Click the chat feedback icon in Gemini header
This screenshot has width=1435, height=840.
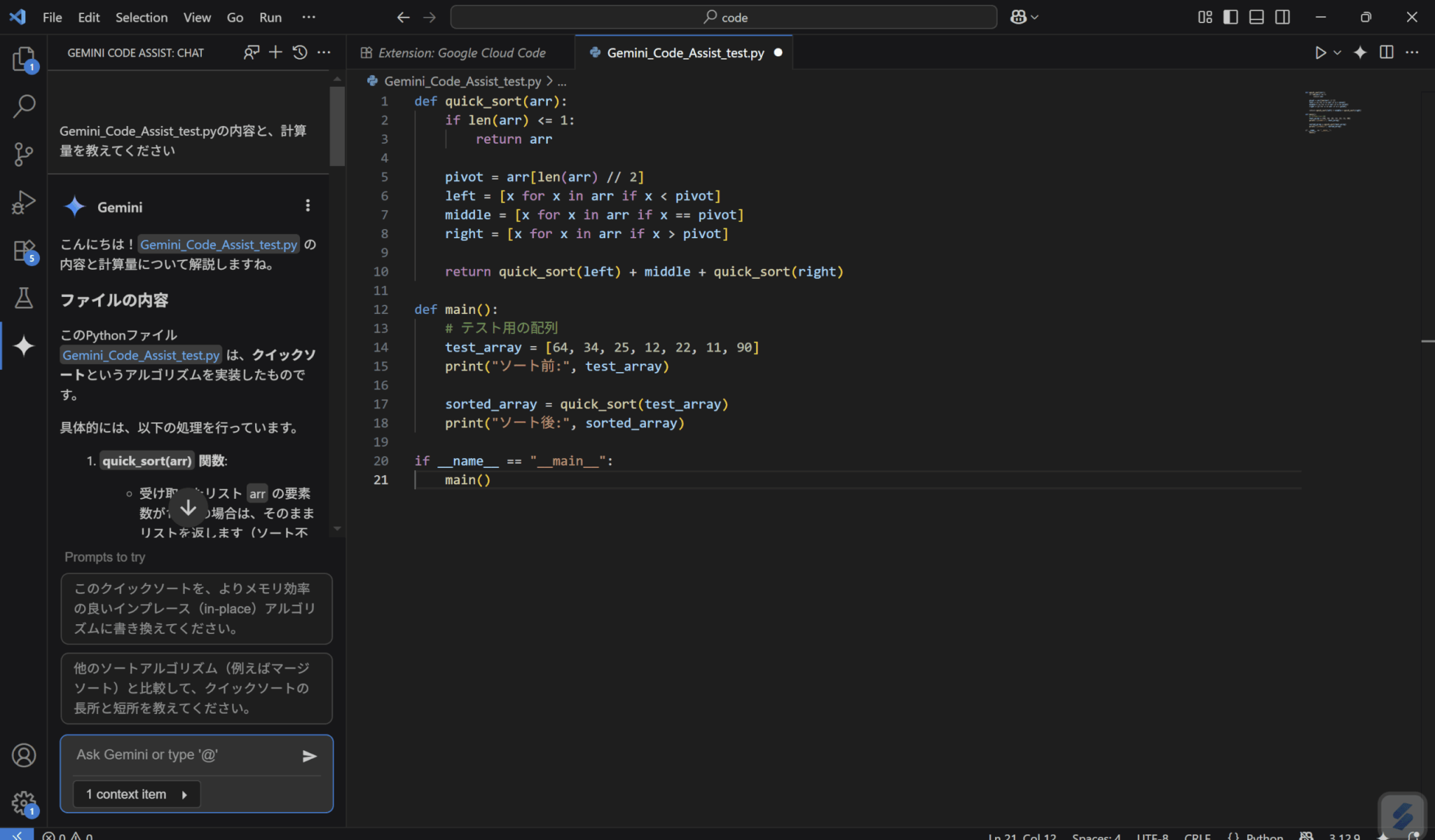(x=251, y=53)
